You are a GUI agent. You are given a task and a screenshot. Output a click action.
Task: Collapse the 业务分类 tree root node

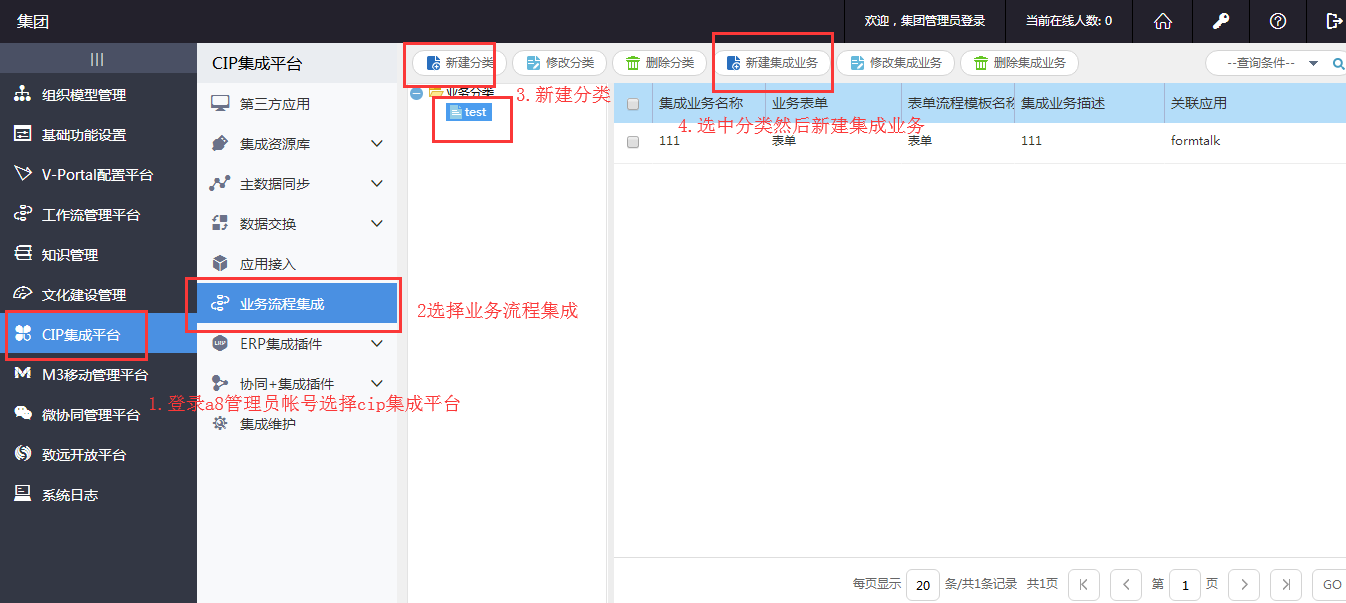(416, 94)
